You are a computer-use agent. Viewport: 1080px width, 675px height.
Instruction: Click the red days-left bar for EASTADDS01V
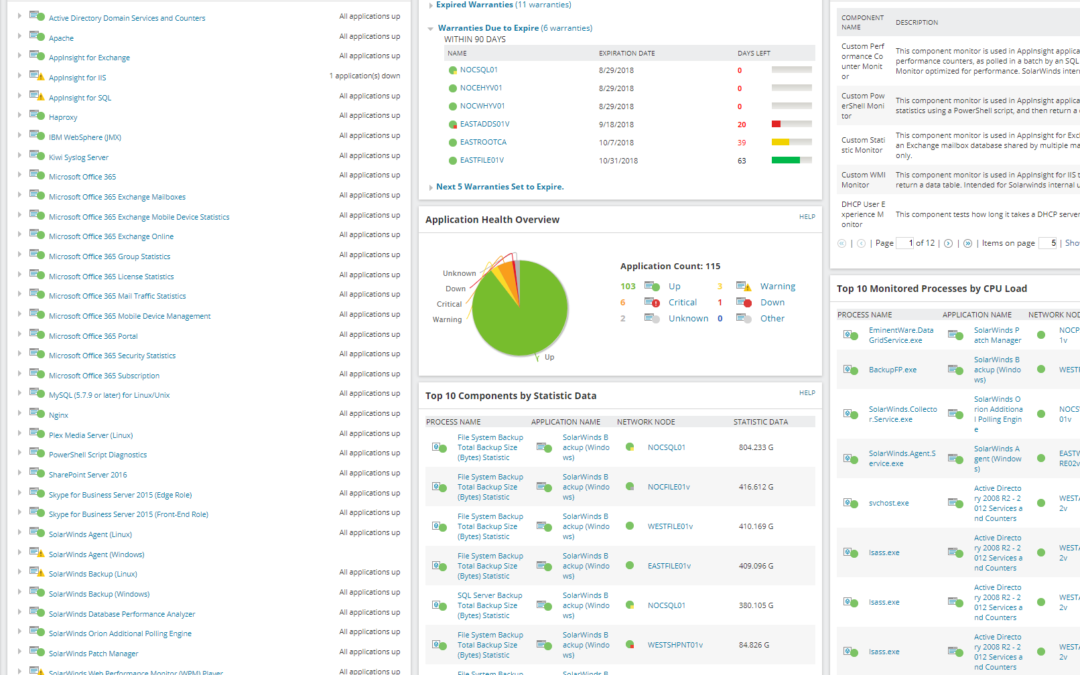(776, 125)
